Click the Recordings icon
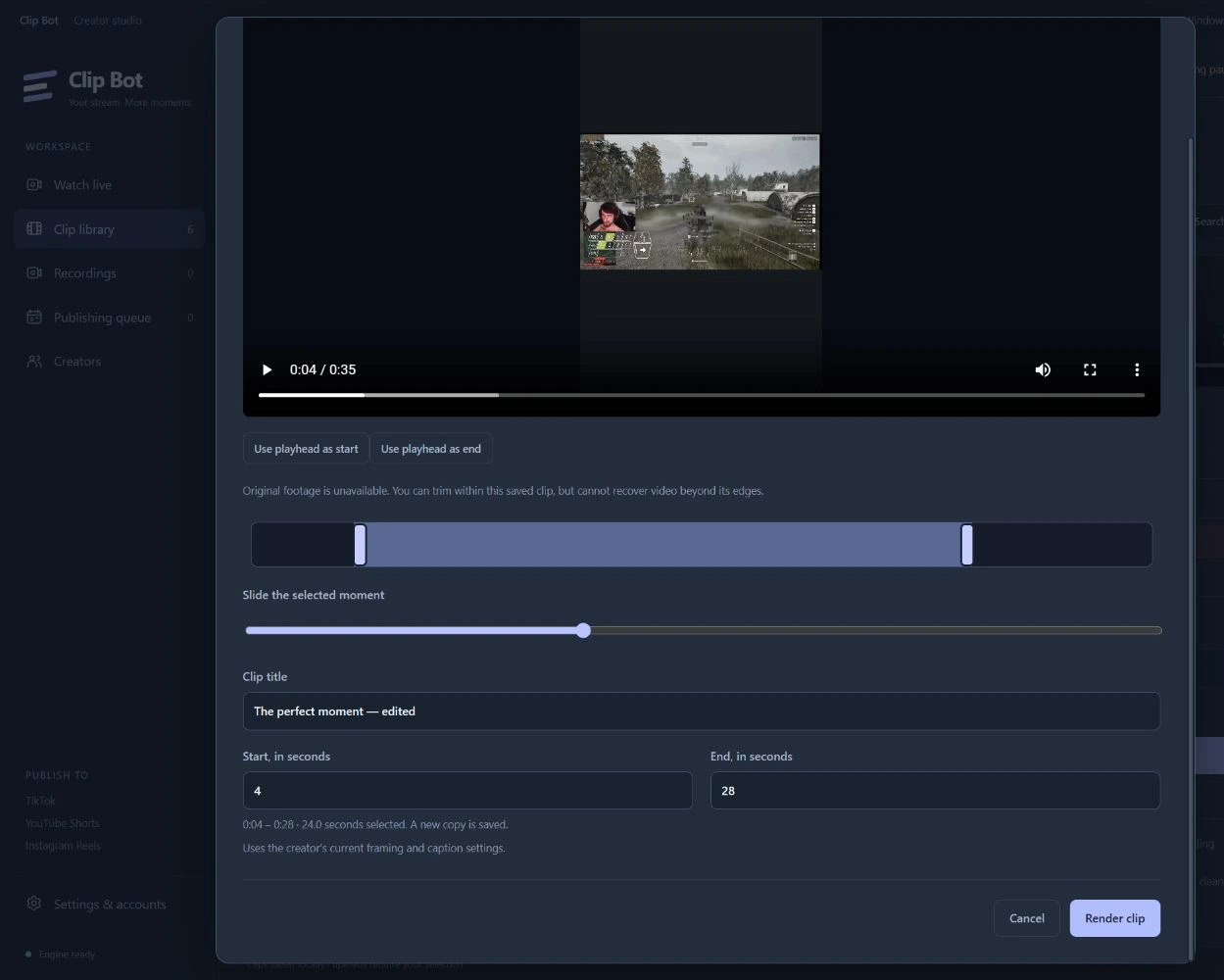Image resolution: width=1224 pixels, height=980 pixels. pos(34,272)
